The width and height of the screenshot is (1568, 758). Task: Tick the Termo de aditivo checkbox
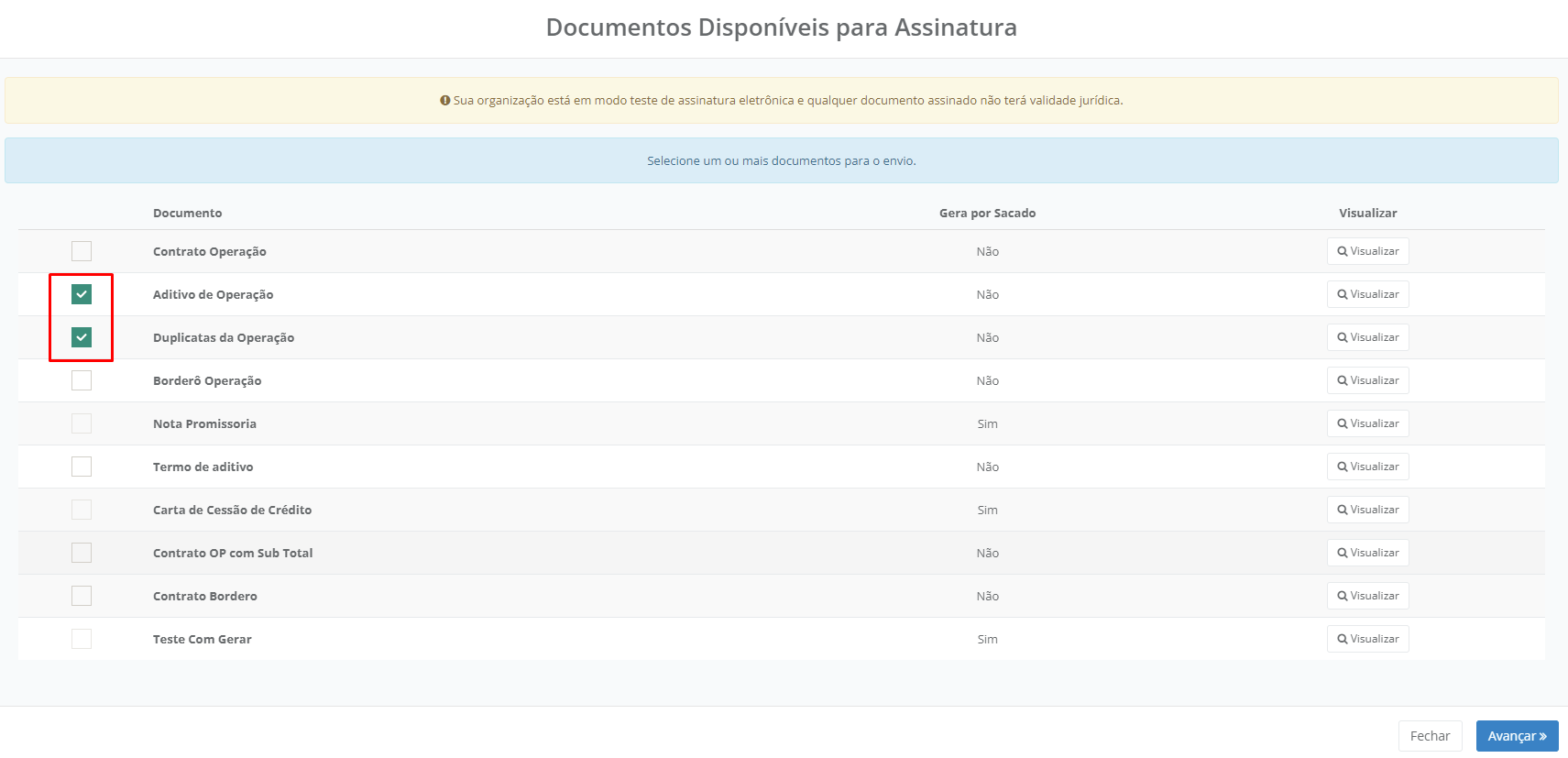(82, 467)
